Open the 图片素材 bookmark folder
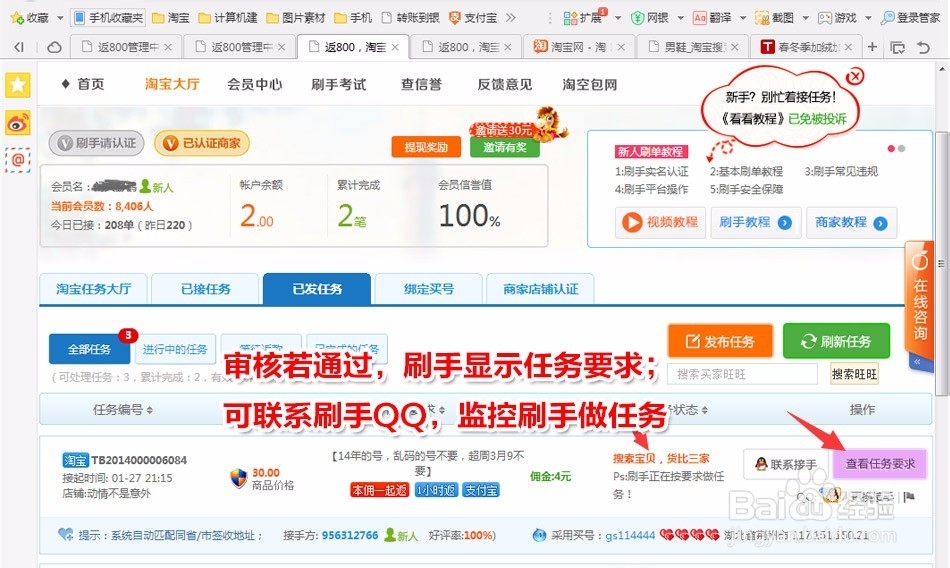The width and height of the screenshot is (950, 568). coord(296,18)
